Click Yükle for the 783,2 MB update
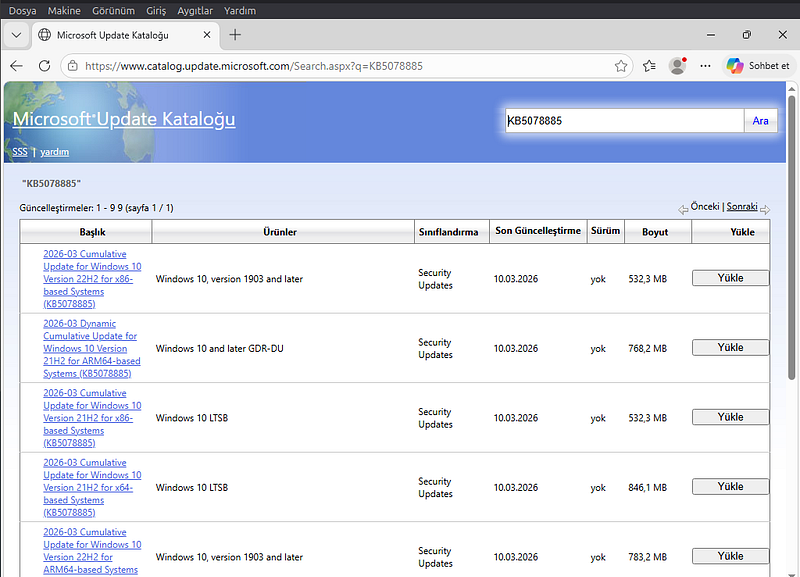 (730, 556)
